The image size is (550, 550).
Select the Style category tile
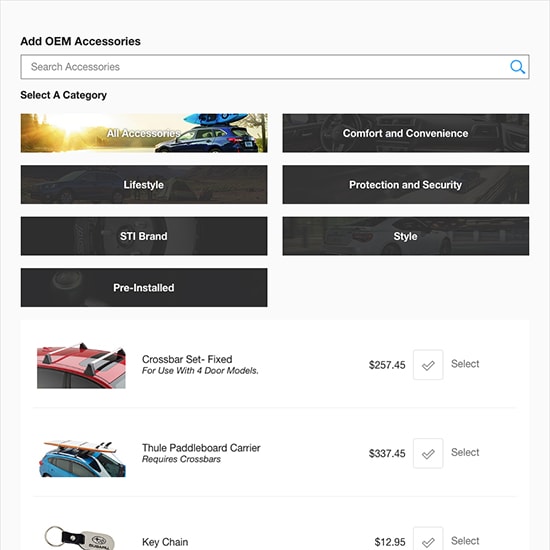coord(406,236)
